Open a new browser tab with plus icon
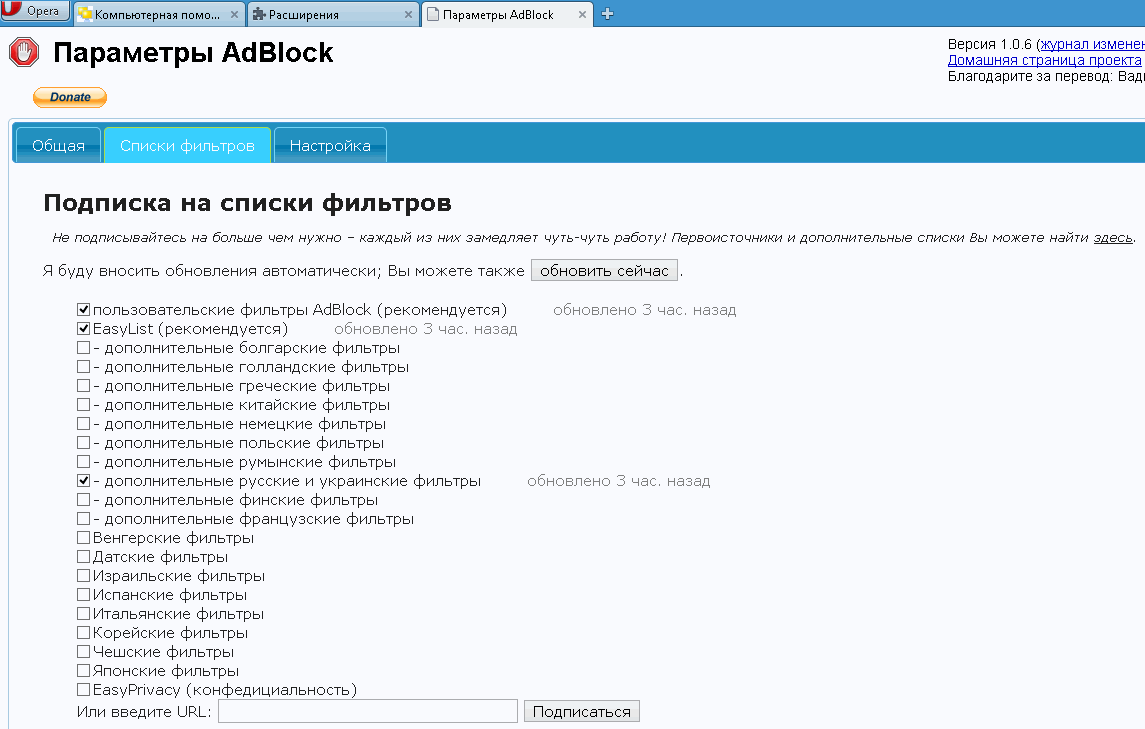This screenshot has width=1145, height=729. 607,14
